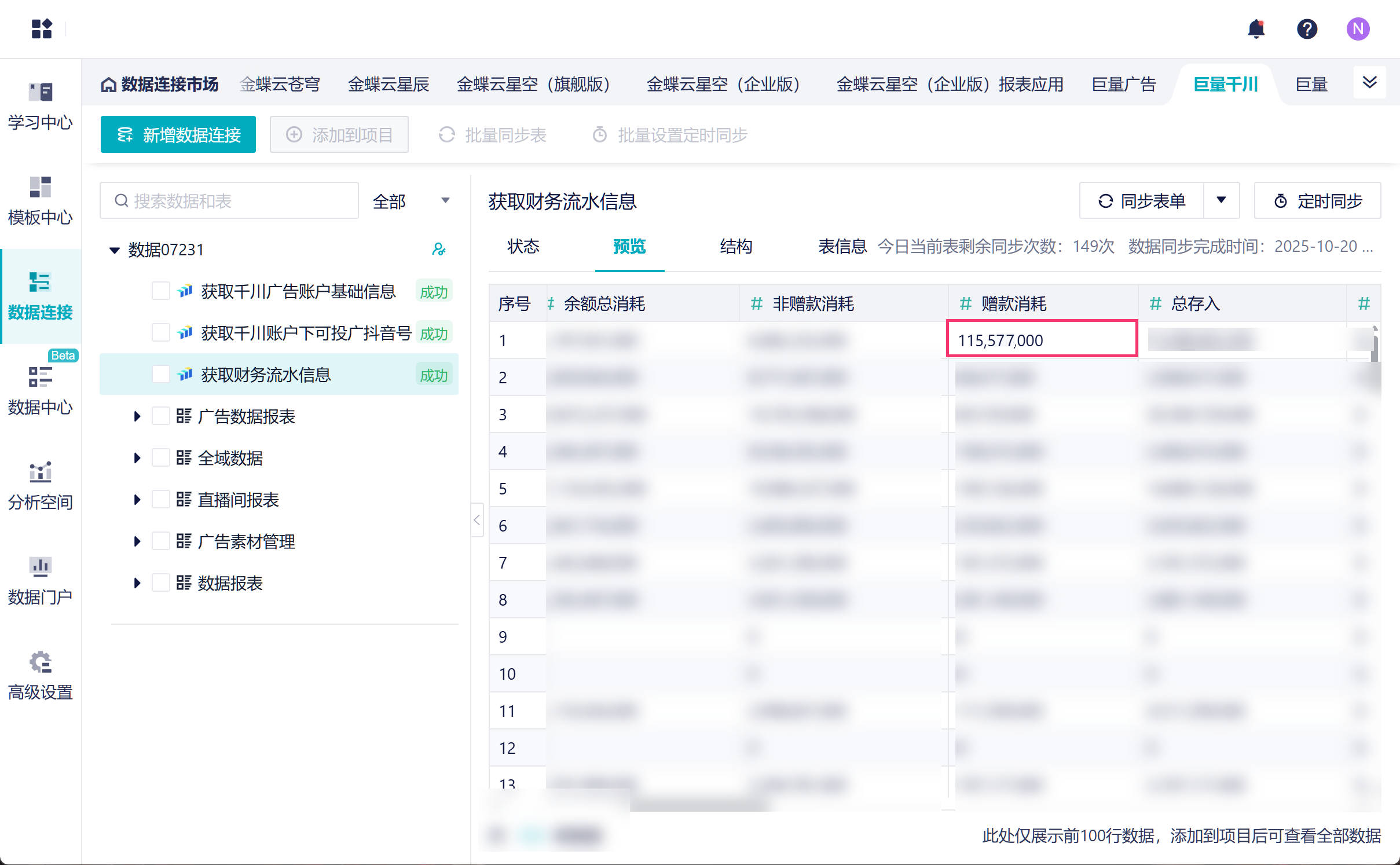Select the 广告数据报表 folder checkbox
This screenshot has width=1400, height=865.
(160, 416)
